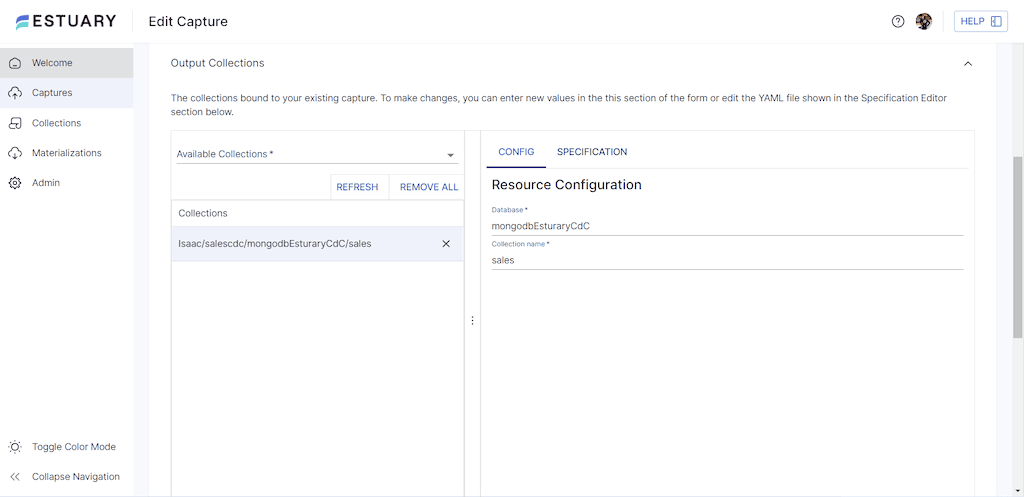The width and height of the screenshot is (1024, 497).
Task: Click the panel divider drag handle
Action: (472, 321)
